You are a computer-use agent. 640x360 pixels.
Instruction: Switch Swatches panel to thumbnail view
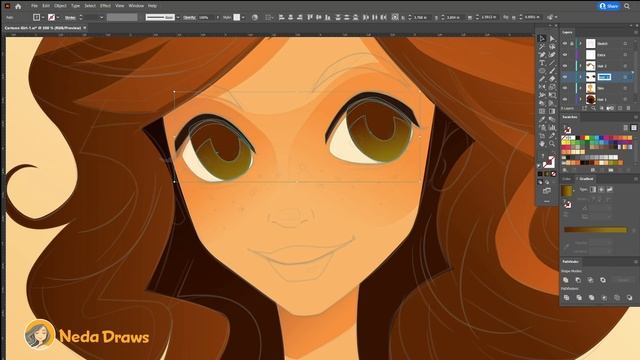634,128
